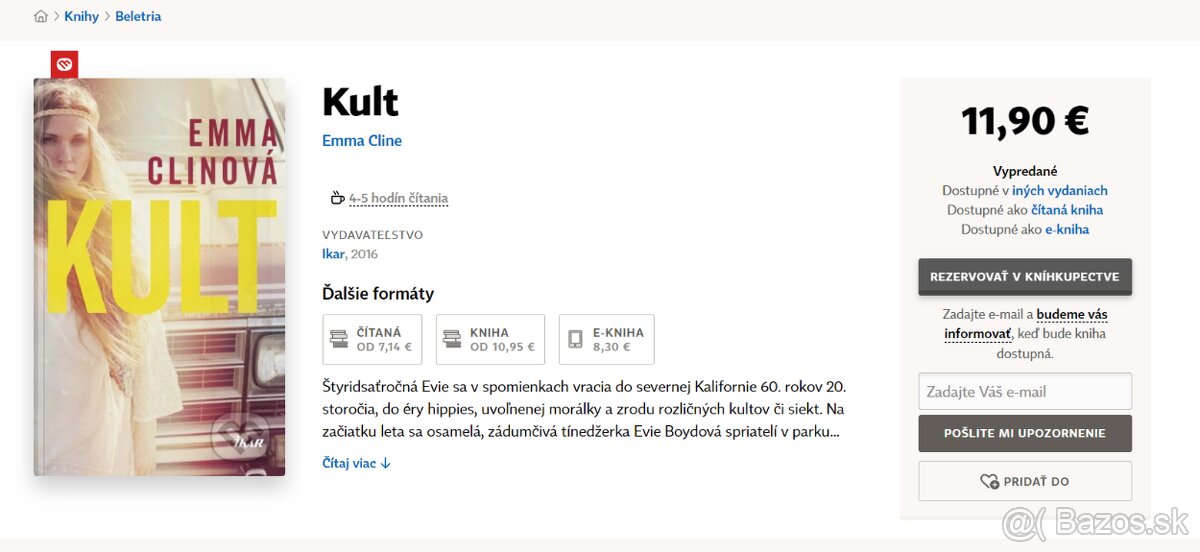The width and height of the screenshot is (1200, 552).
Task: Click the coffee cup reading time icon
Action: tap(337, 198)
